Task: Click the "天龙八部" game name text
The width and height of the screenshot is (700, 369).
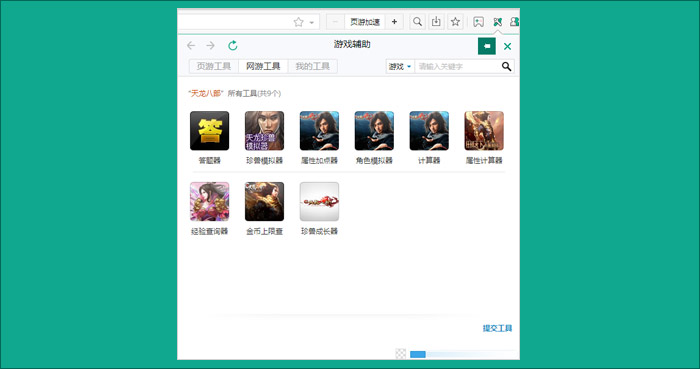Action: [206, 94]
